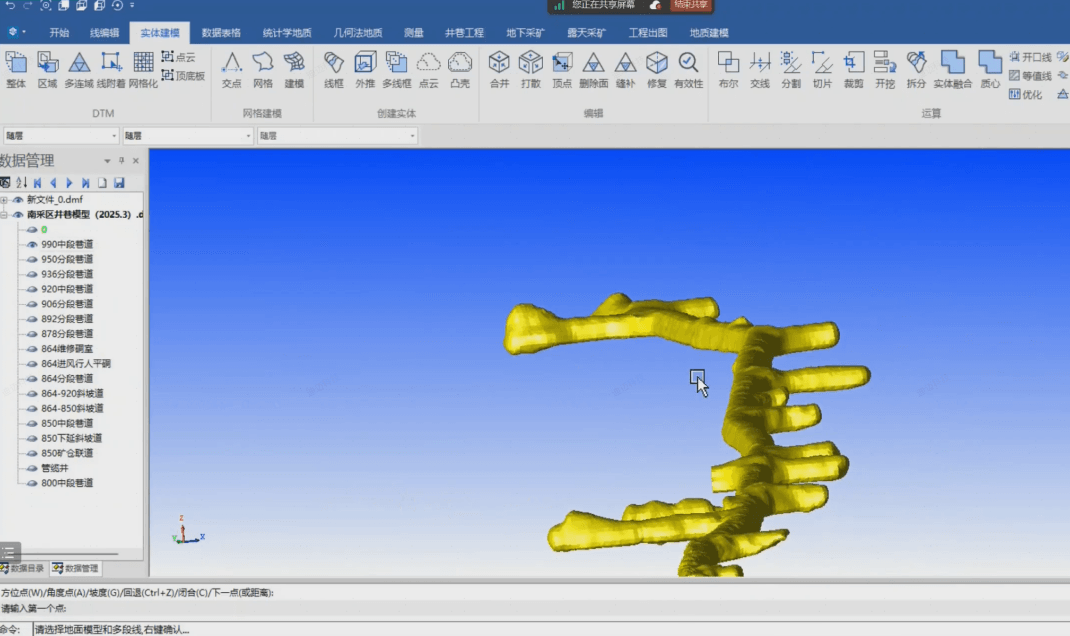Switch to the 线编辑 ribbon tab
The height and width of the screenshot is (636, 1070).
104,33
